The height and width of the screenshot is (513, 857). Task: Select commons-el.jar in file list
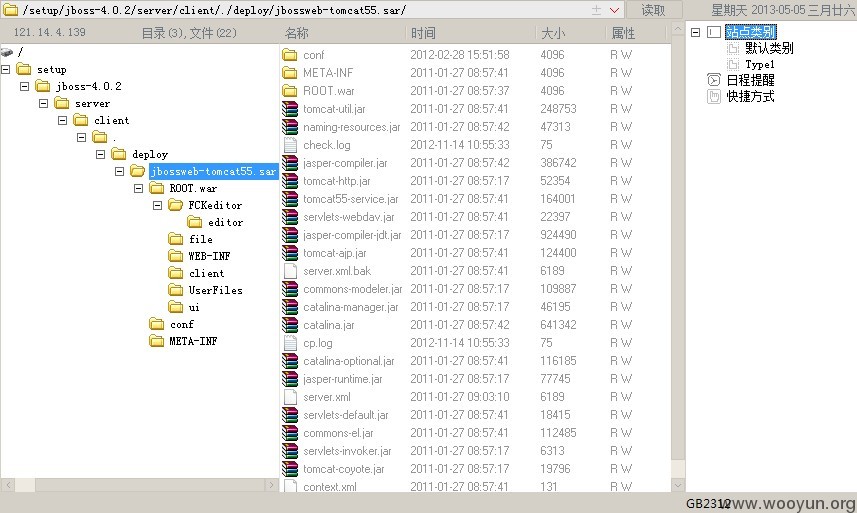click(x=338, y=433)
